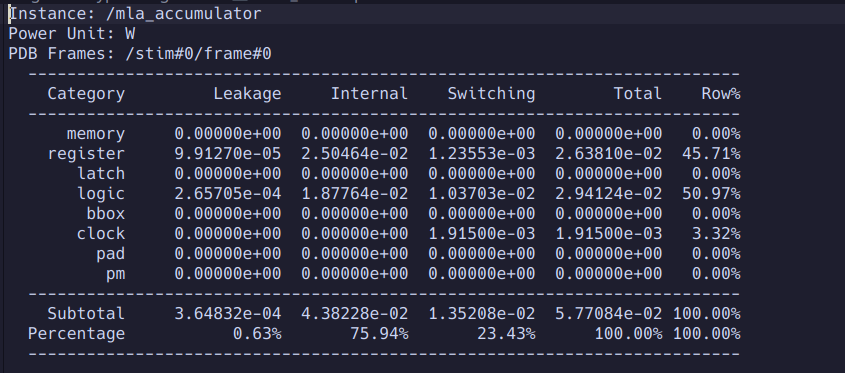Click logic row percent 50.97%

click(711, 194)
